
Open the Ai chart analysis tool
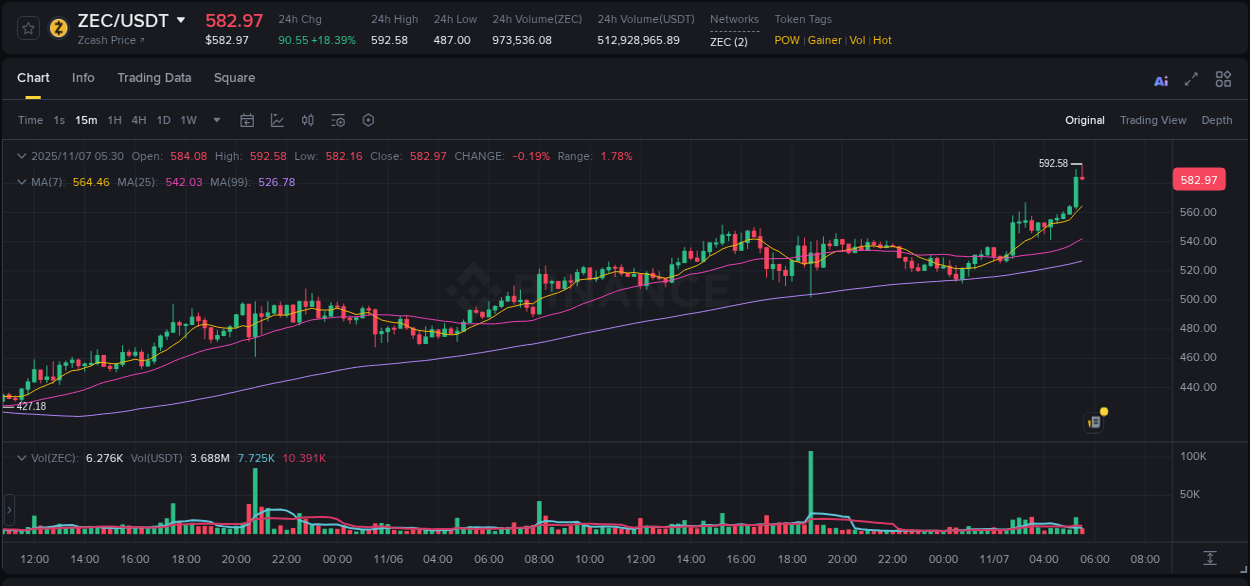(1160, 79)
